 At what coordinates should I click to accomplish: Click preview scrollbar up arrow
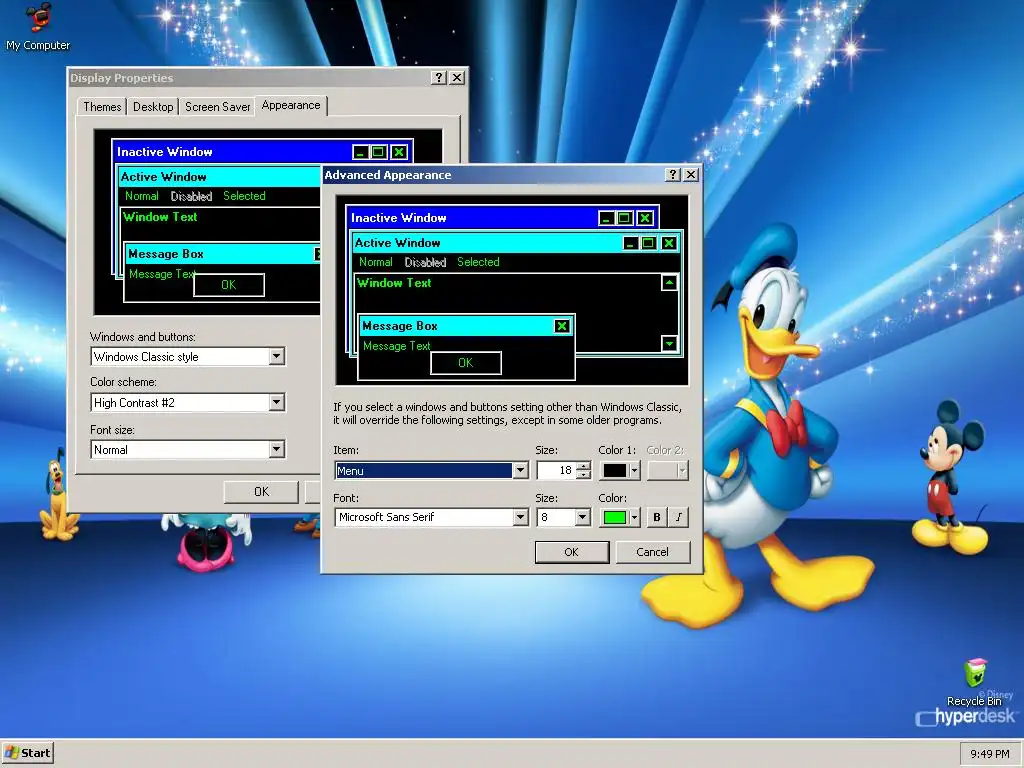click(x=669, y=283)
